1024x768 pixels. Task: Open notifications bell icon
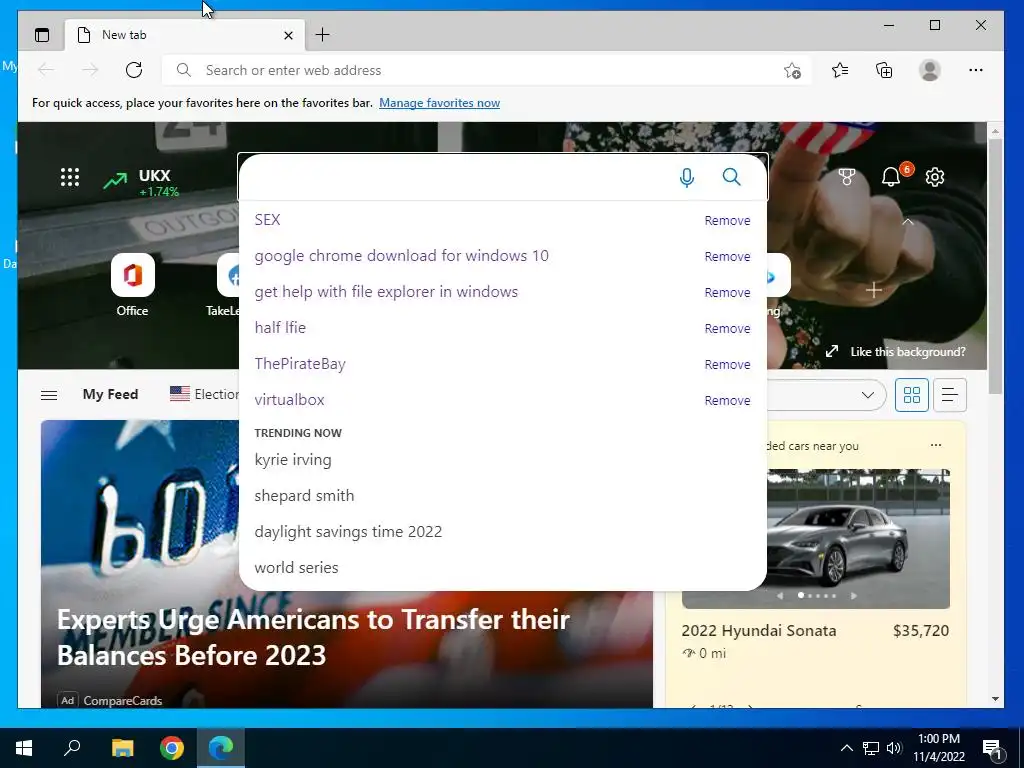tap(891, 176)
